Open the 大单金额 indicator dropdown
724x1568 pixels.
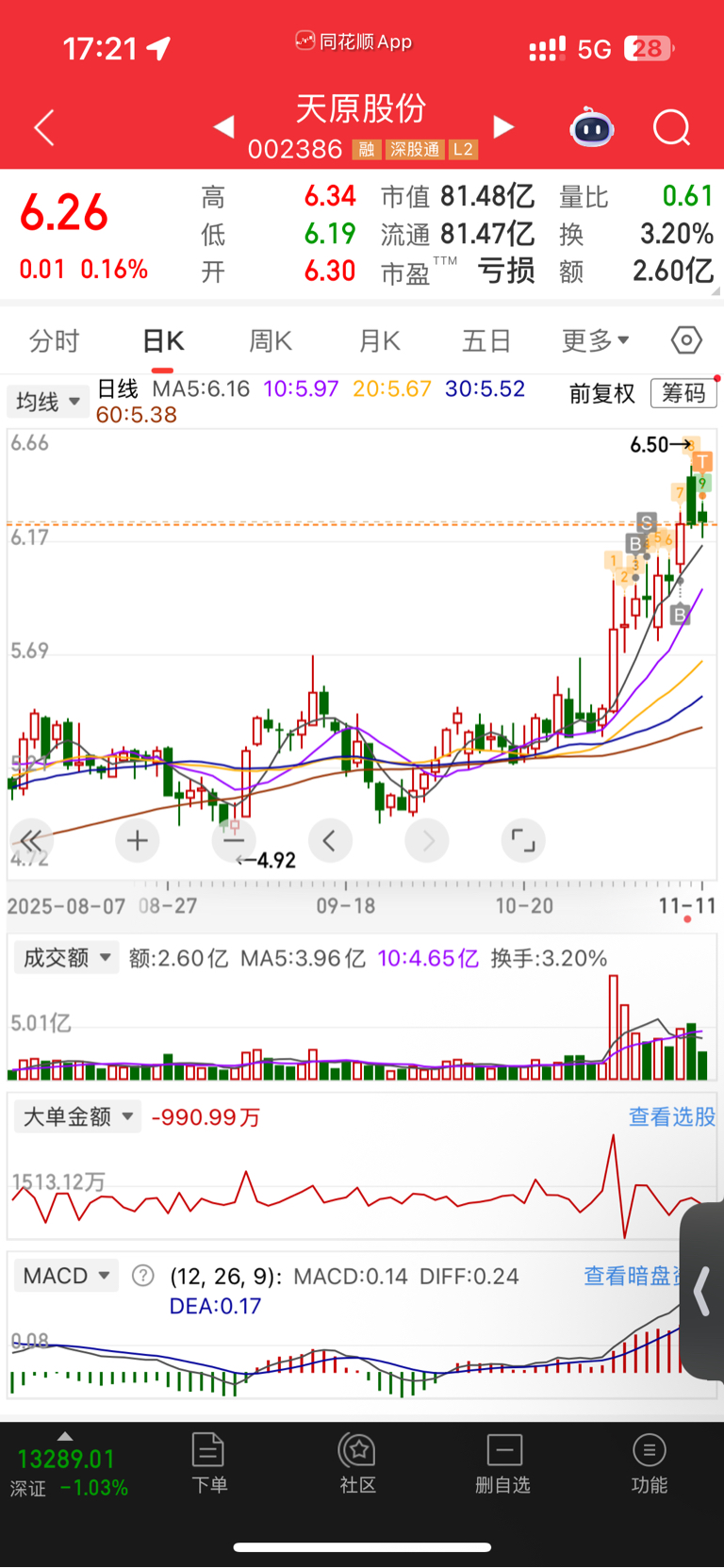(x=77, y=1117)
